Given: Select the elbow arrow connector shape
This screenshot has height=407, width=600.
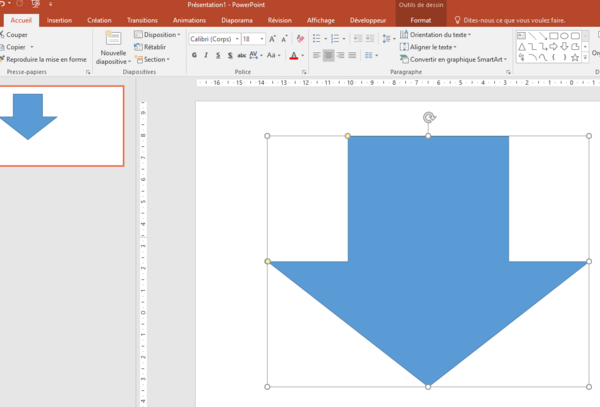Looking at the screenshot, I should coord(543,47).
